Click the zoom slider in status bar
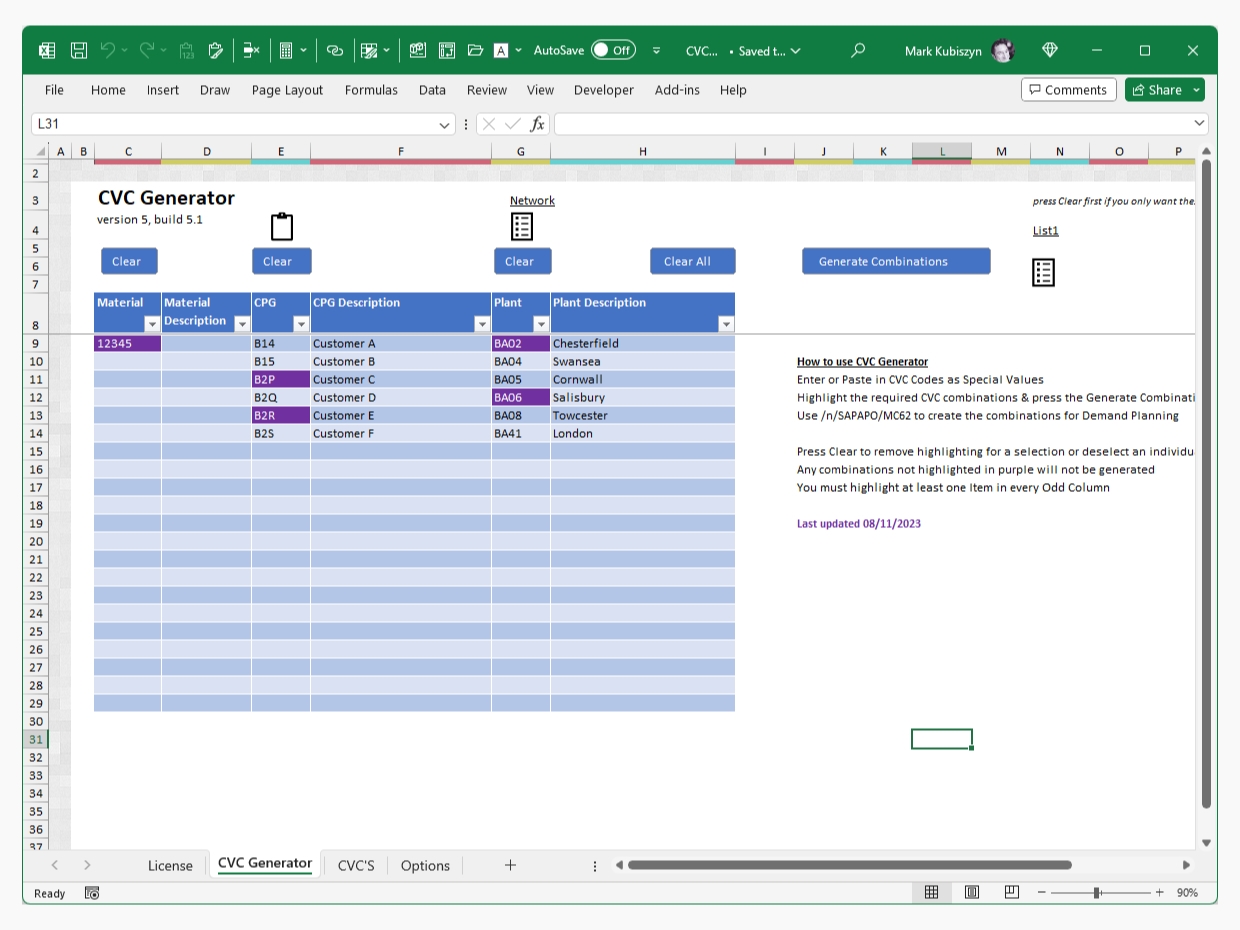 [1097, 893]
